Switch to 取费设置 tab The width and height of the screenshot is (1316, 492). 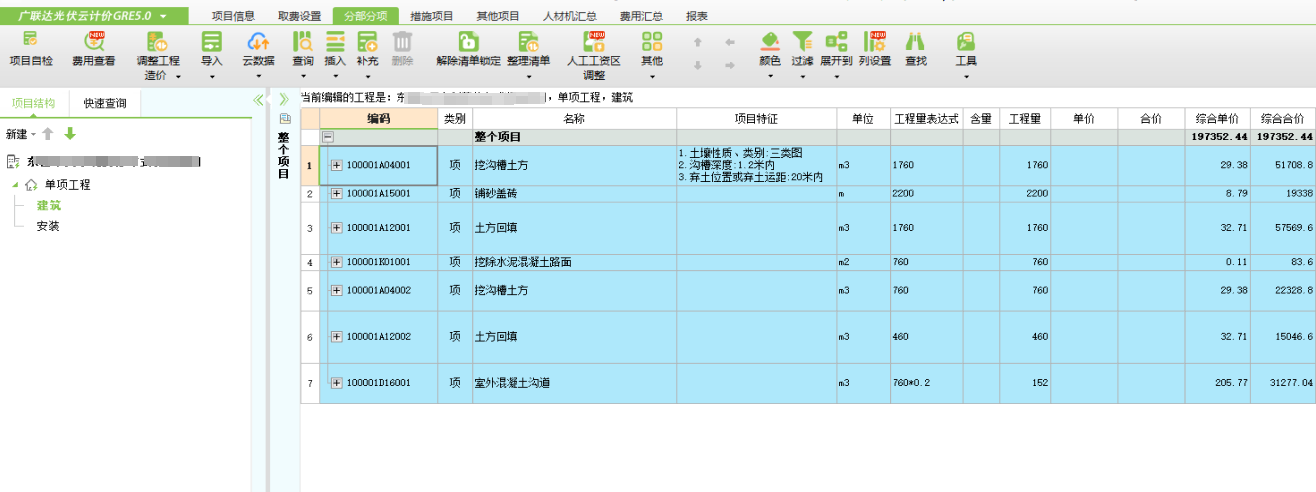point(299,16)
